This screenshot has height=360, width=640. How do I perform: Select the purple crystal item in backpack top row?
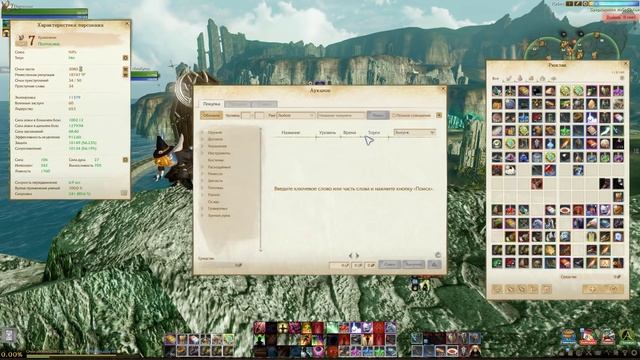coord(618,91)
